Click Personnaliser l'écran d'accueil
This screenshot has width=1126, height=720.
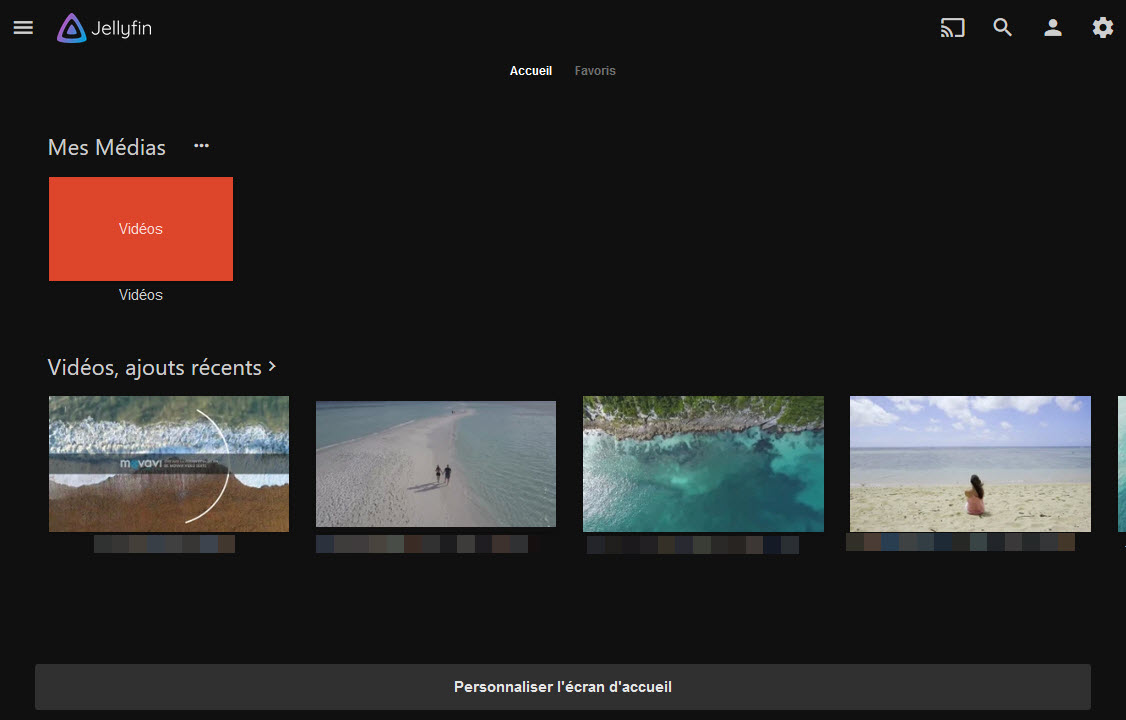(563, 686)
